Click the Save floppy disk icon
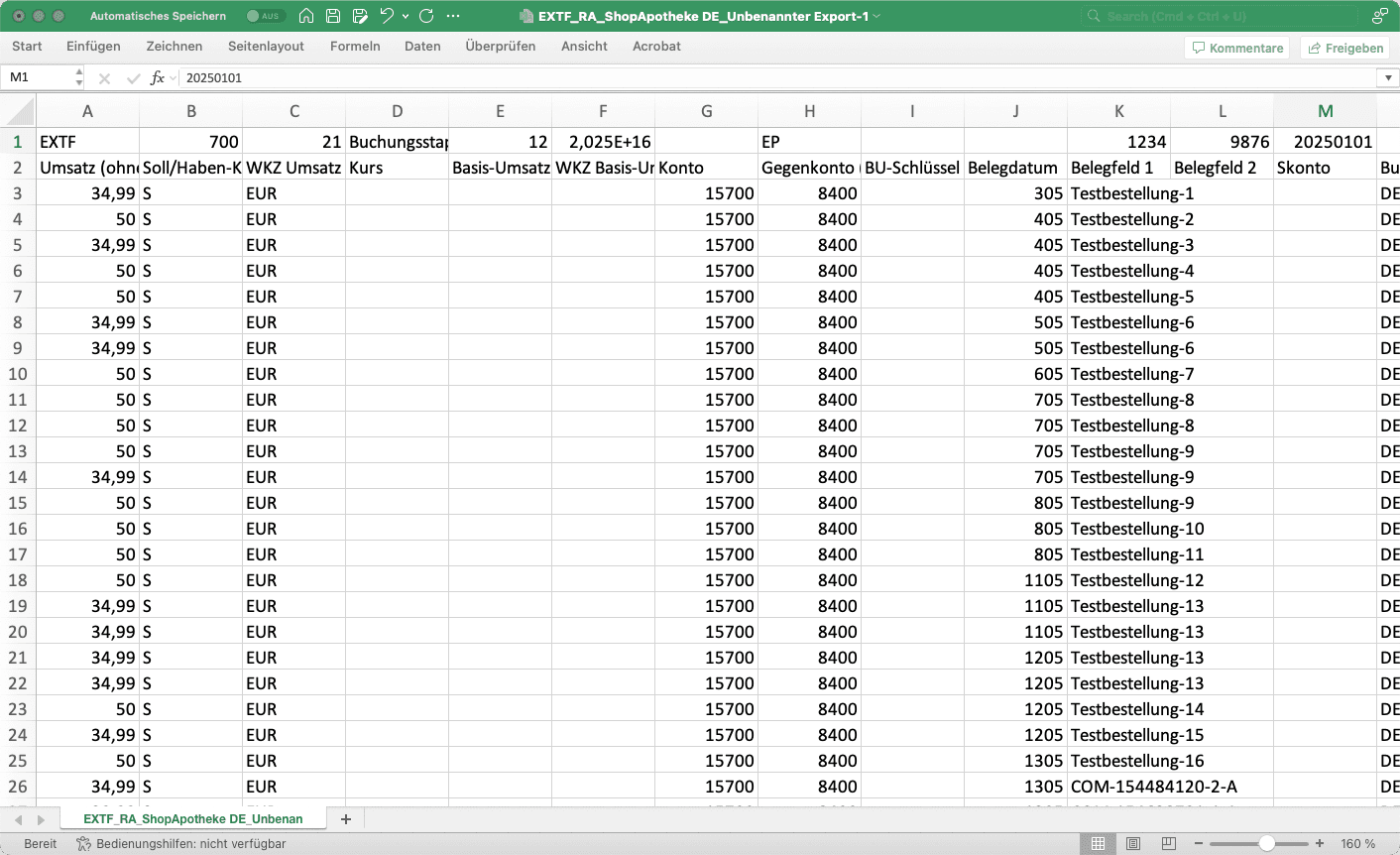The height and width of the screenshot is (855, 1400). click(333, 16)
